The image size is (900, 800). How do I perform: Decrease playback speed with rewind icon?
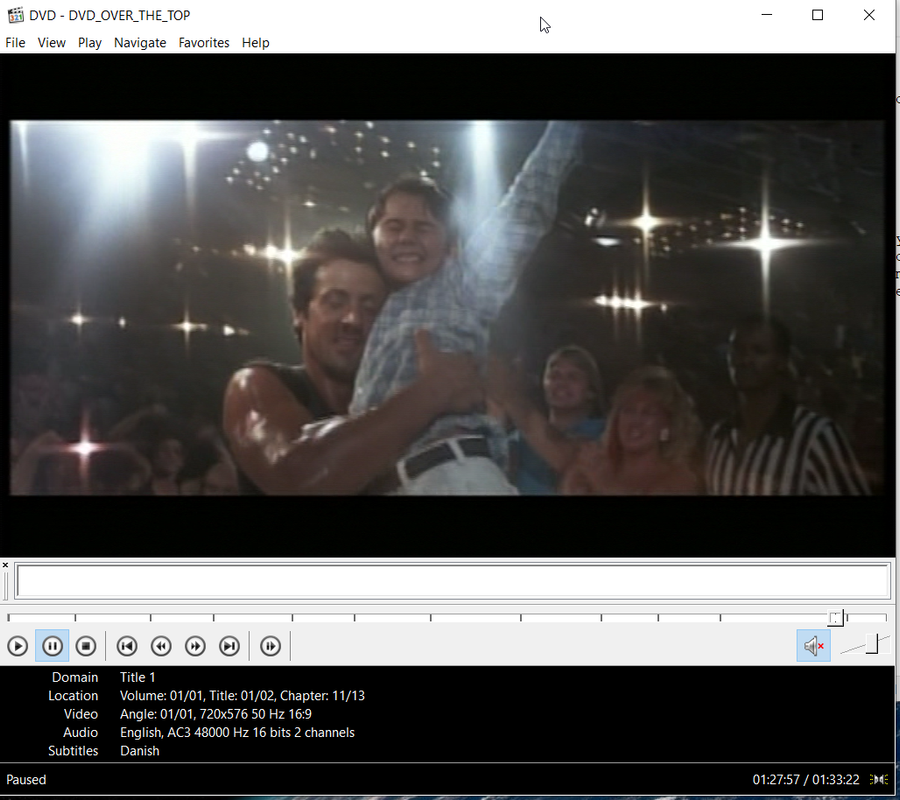point(161,646)
